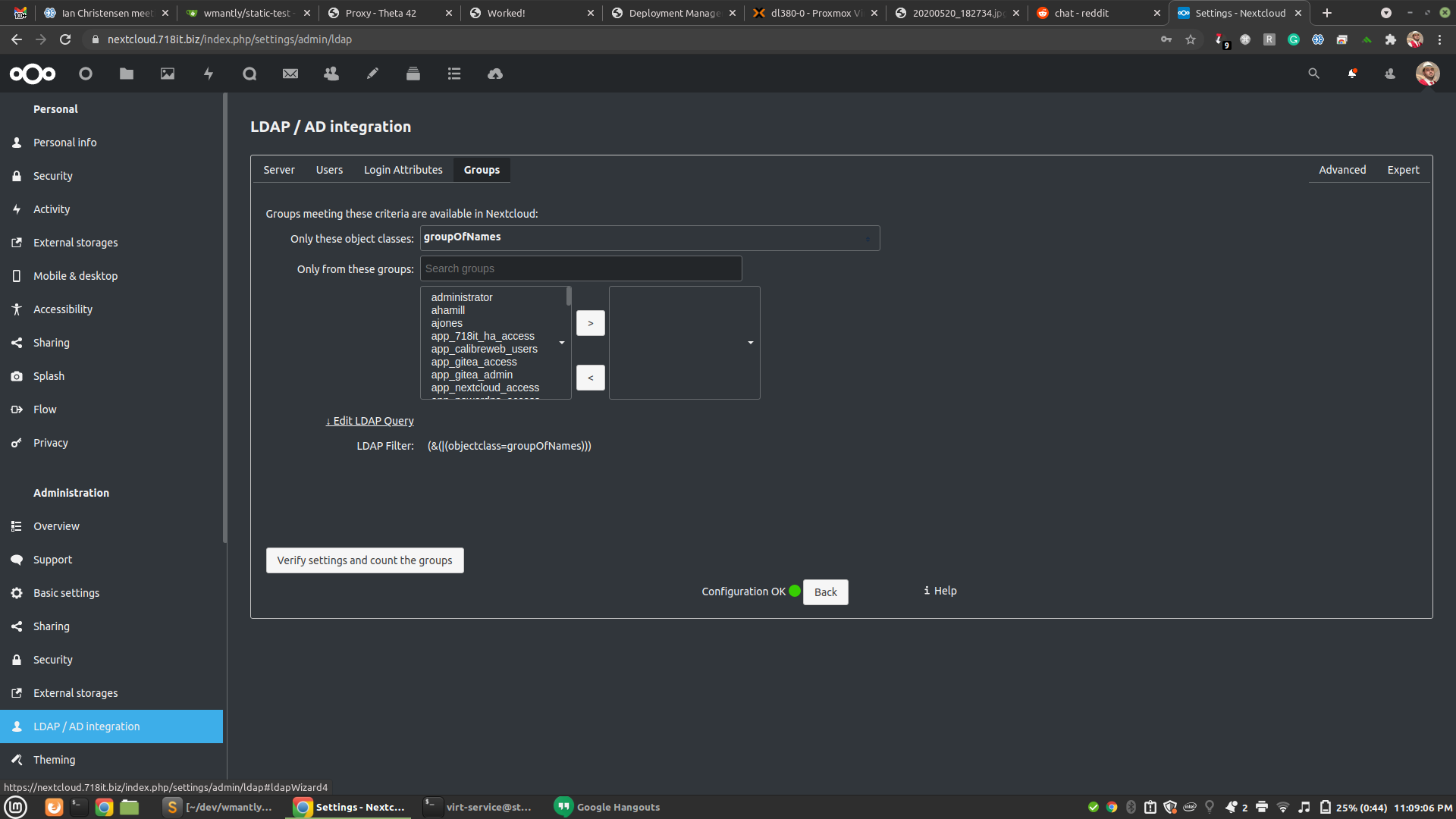
Task: Open the Contacts app icon
Action: pyautogui.click(x=331, y=74)
